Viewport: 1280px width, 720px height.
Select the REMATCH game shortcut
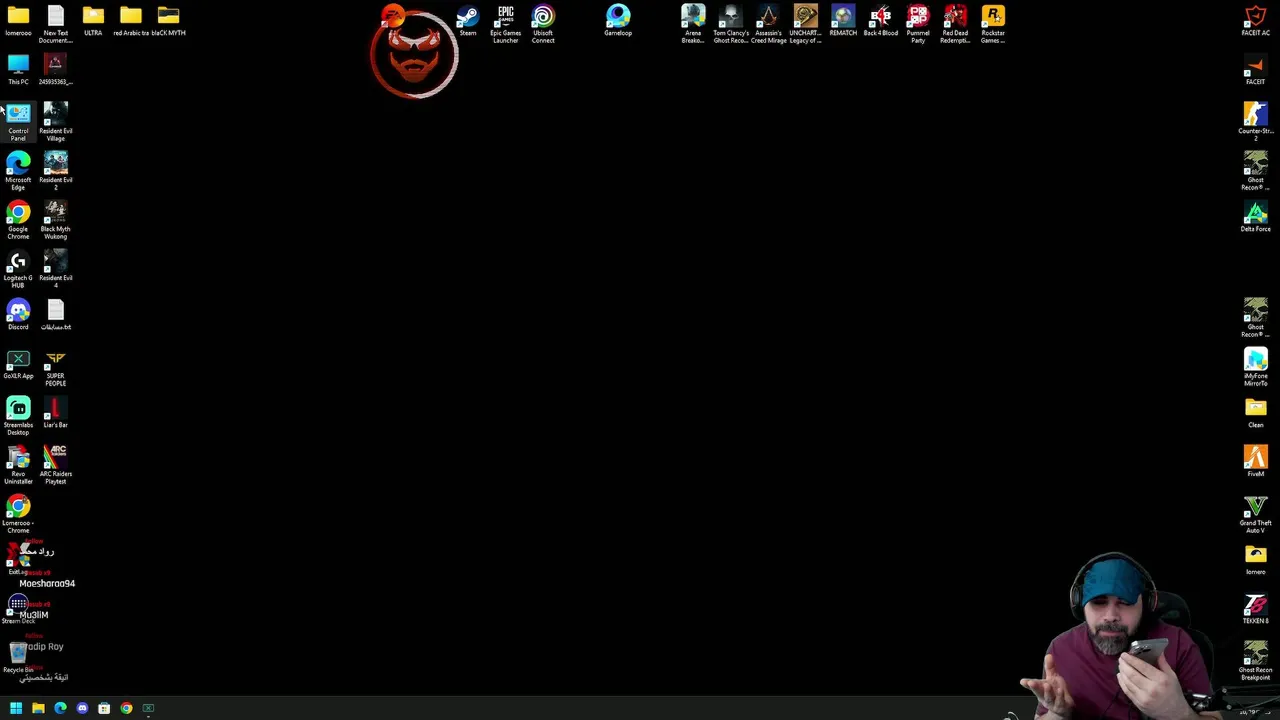click(843, 21)
